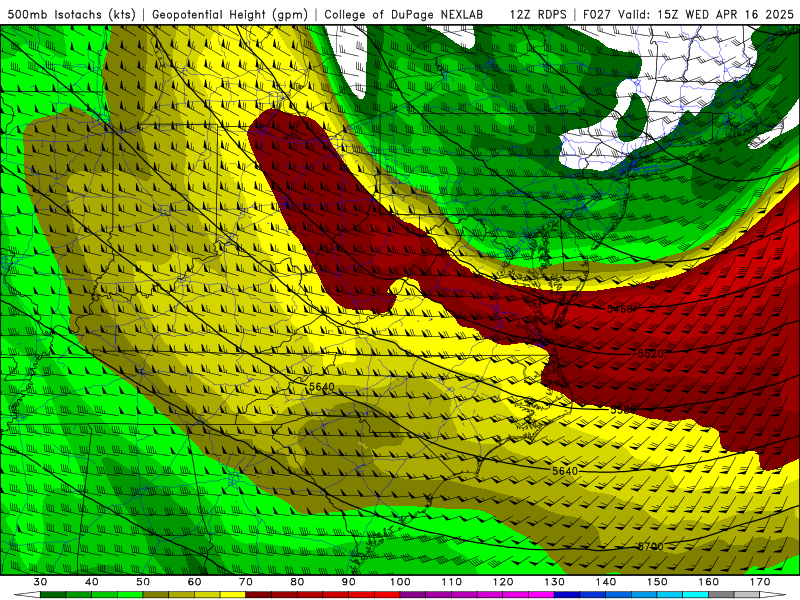Viewport: 800px width, 600px height.
Task: Click the 160 knot colorbar label
Action: coord(709,582)
